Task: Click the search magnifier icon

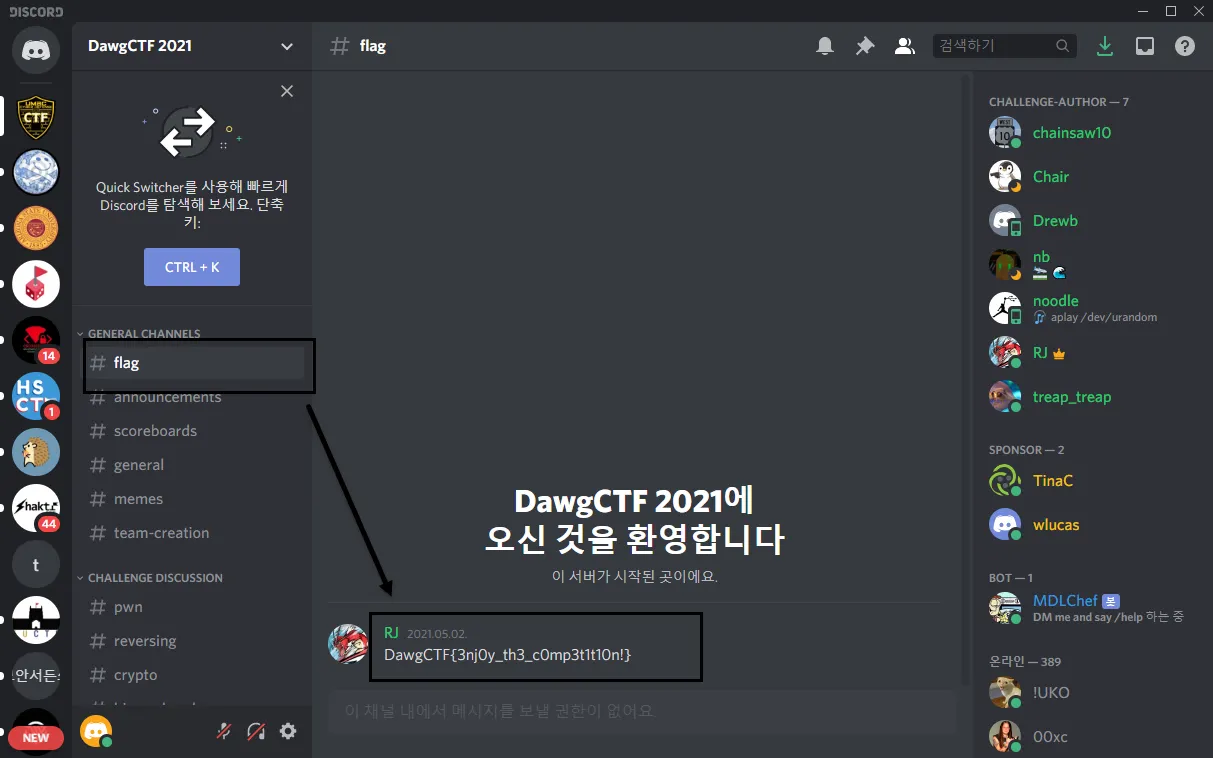Action: (x=1062, y=46)
